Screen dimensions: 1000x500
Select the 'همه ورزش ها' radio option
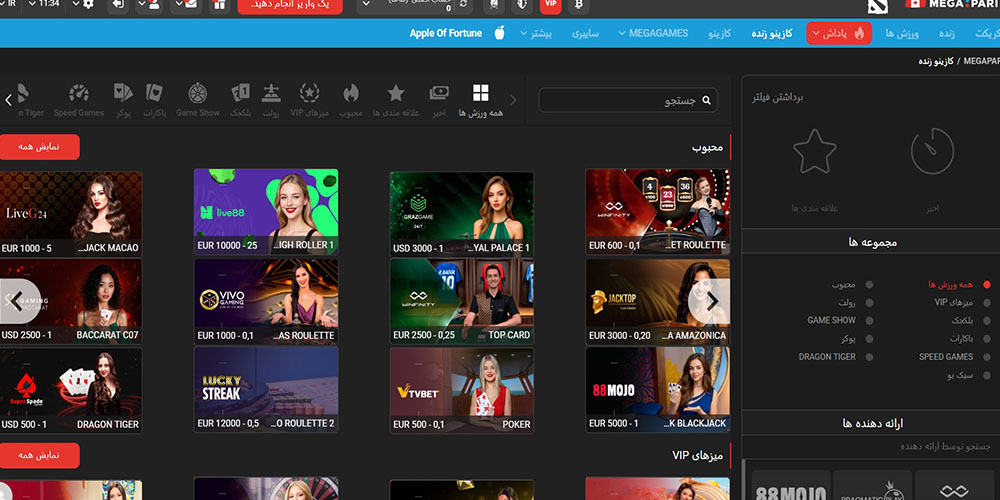(x=987, y=284)
